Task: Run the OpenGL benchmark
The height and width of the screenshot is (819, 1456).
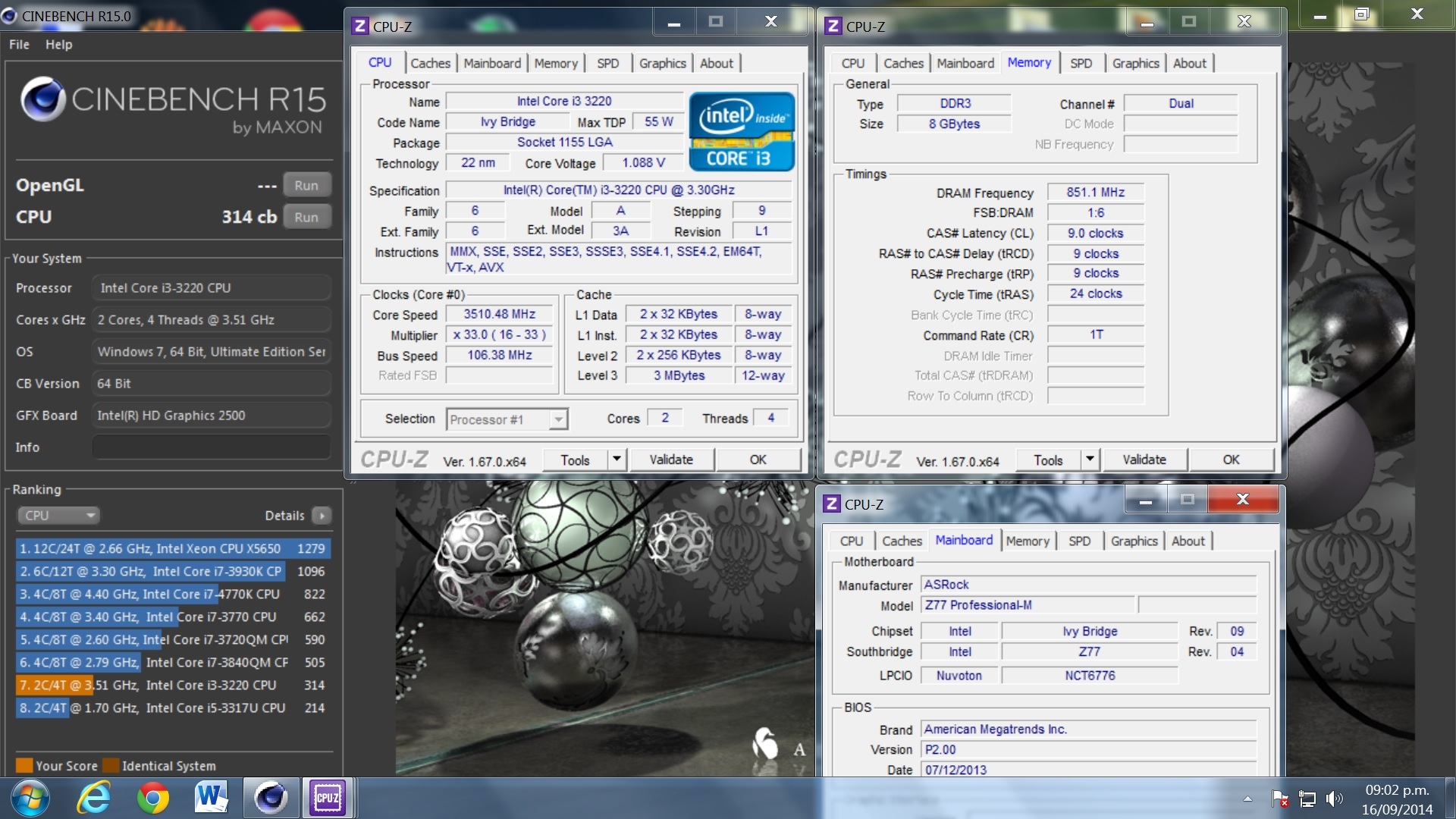Action: [306, 185]
